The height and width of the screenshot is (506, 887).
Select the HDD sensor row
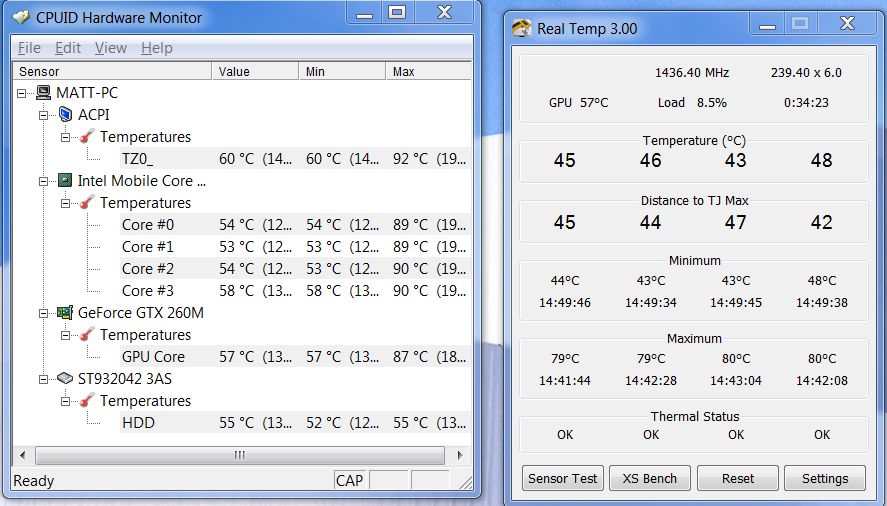click(x=295, y=423)
